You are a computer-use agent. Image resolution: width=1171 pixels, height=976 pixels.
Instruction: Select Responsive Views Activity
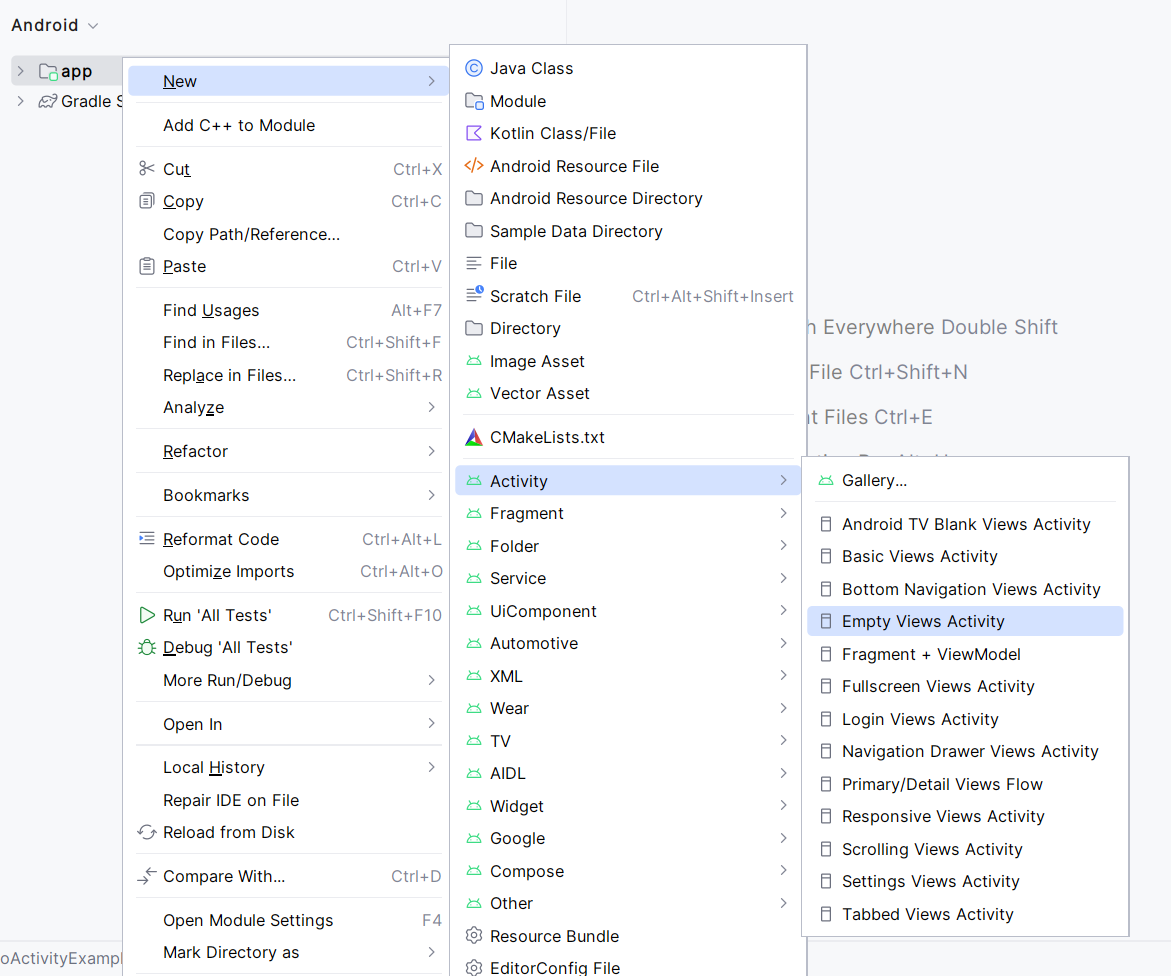point(965,816)
